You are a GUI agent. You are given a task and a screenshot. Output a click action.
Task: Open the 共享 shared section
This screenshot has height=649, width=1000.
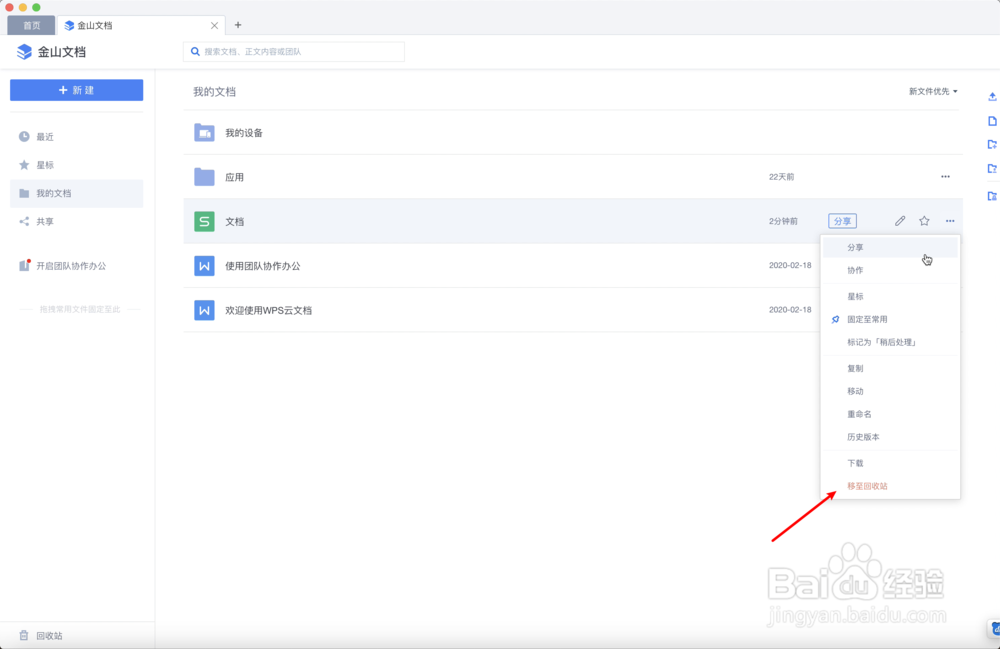(x=77, y=221)
